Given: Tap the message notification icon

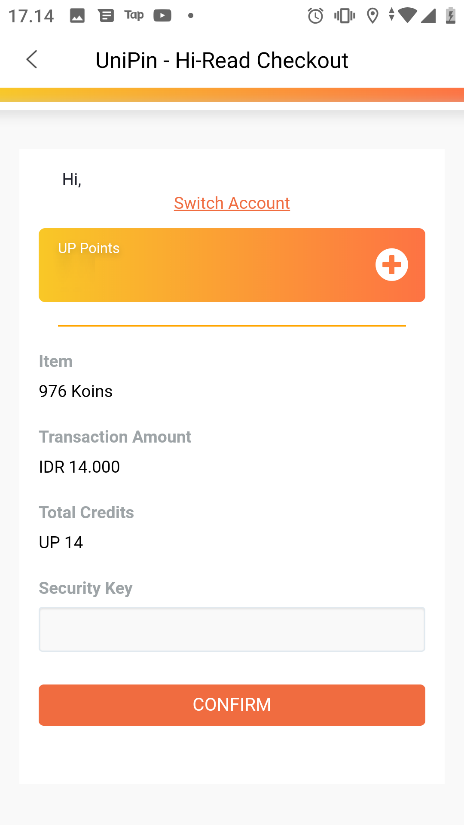Looking at the screenshot, I should tap(106, 16).
